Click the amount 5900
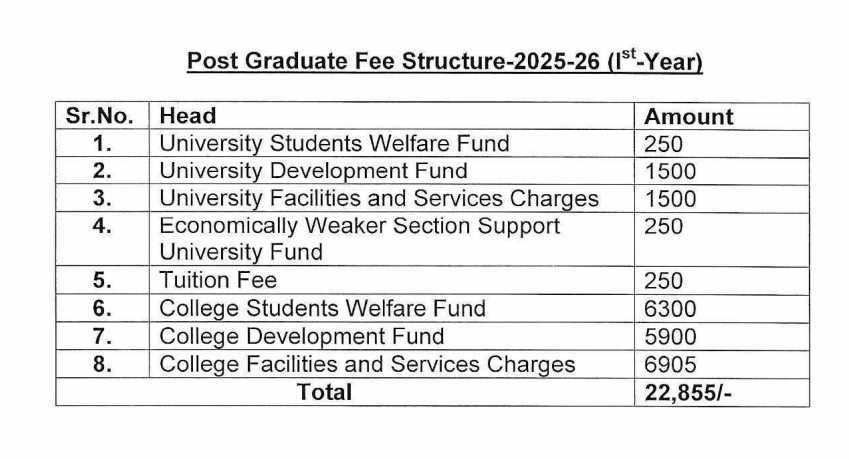This screenshot has height=459, width=849. (x=670, y=336)
